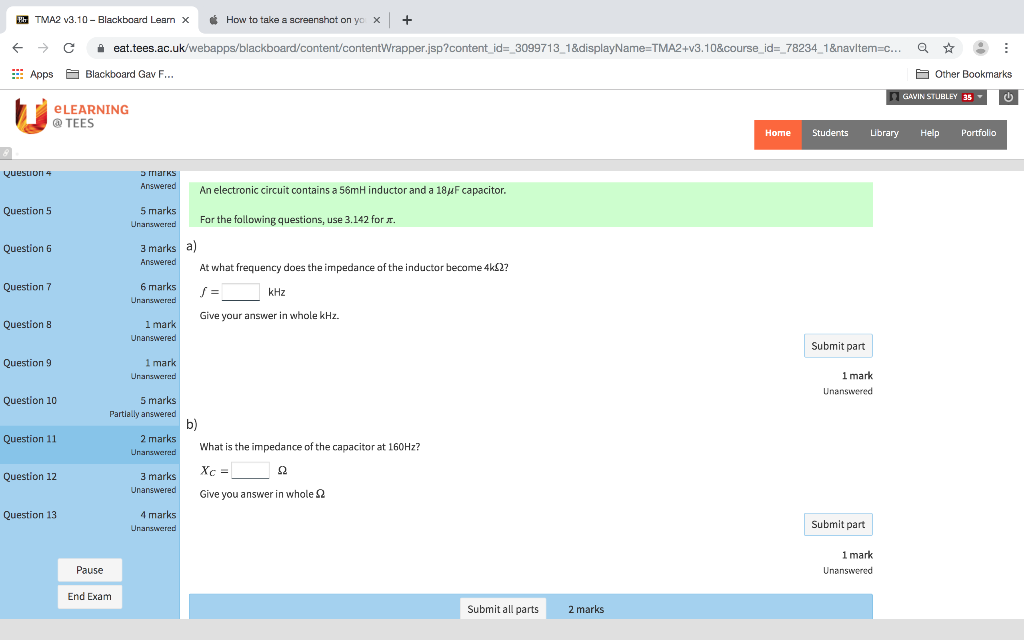Go to Question 9 in the sidebar
The image size is (1024, 640).
[x=89, y=369]
